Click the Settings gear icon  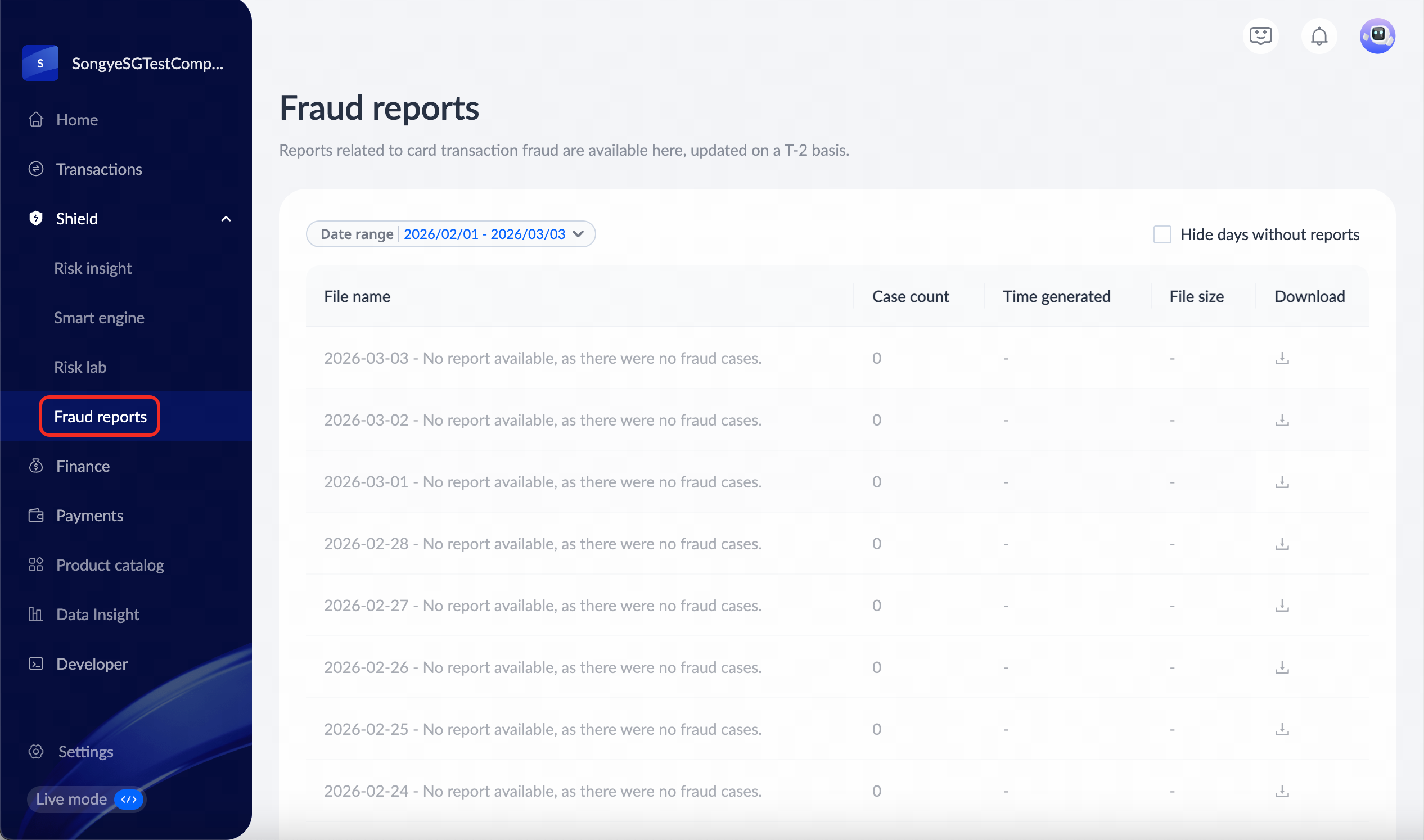click(x=36, y=752)
